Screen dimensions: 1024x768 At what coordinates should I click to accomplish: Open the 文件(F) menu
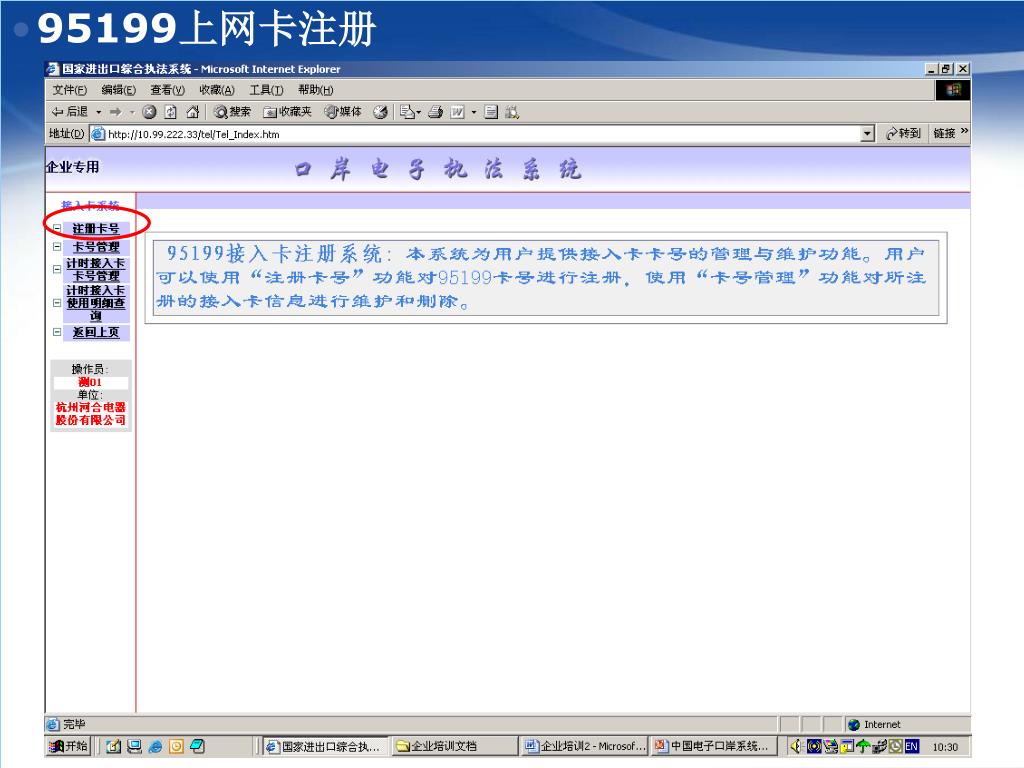point(69,89)
